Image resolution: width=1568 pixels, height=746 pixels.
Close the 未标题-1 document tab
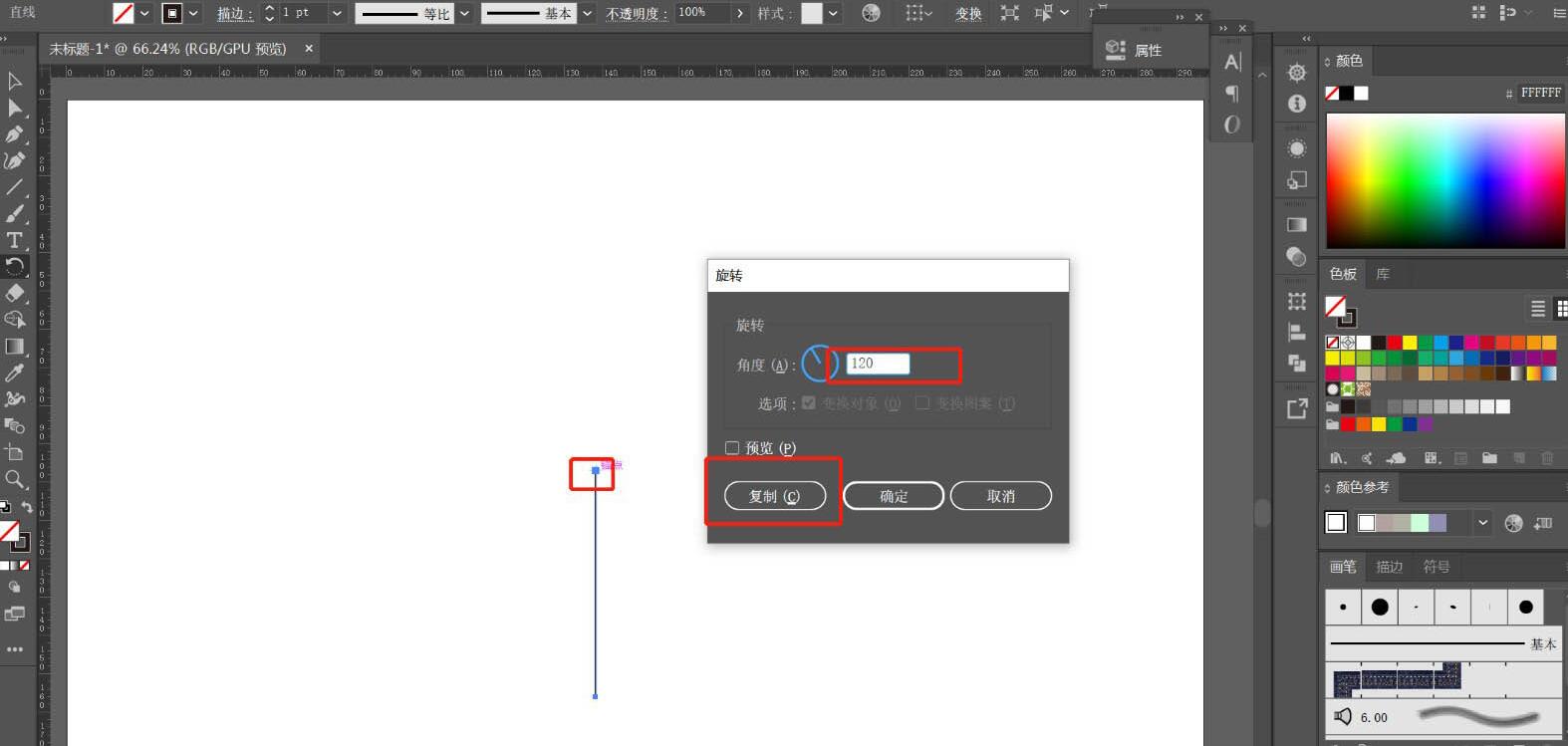(309, 48)
